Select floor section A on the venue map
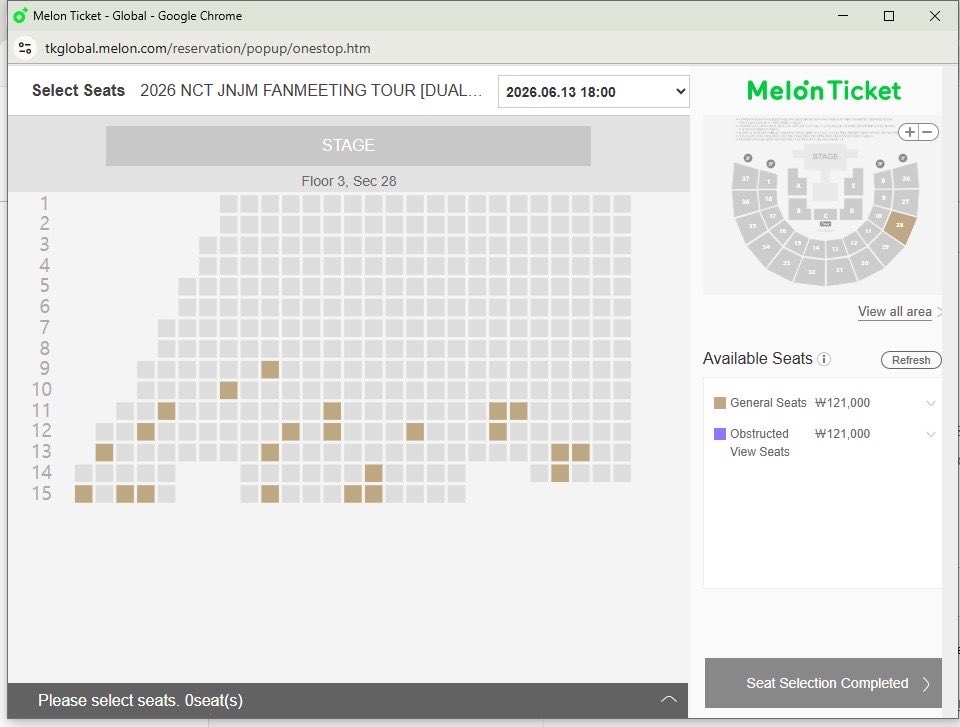 [798, 186]
